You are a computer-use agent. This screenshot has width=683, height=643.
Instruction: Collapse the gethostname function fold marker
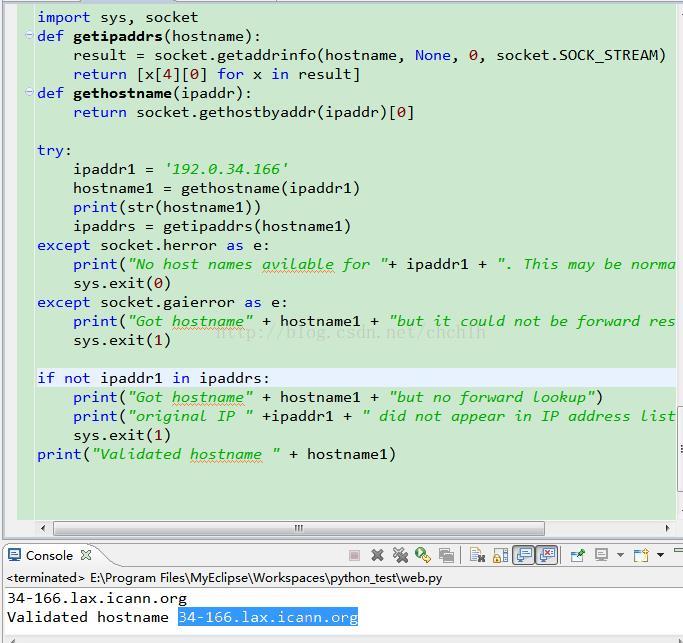(29, 92)
